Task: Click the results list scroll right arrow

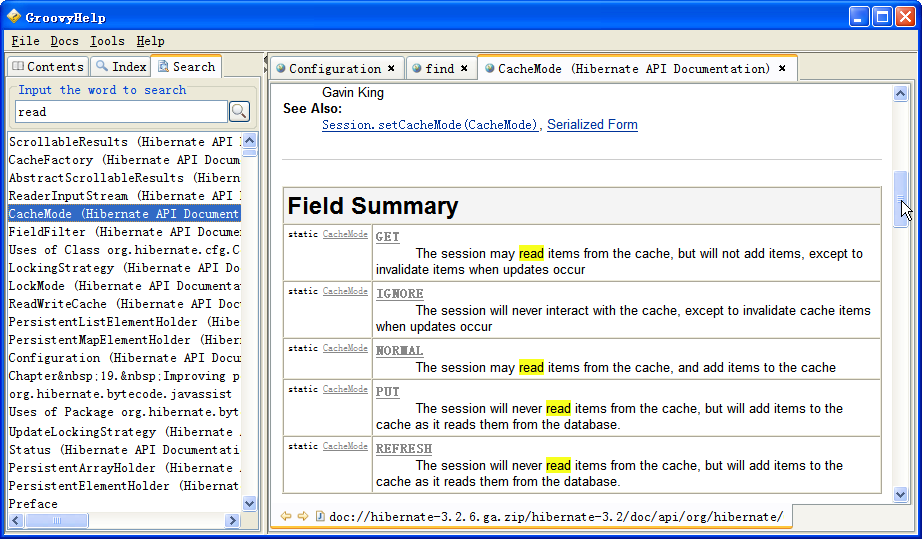Action: pyautogui.click(x=232, y=520)
